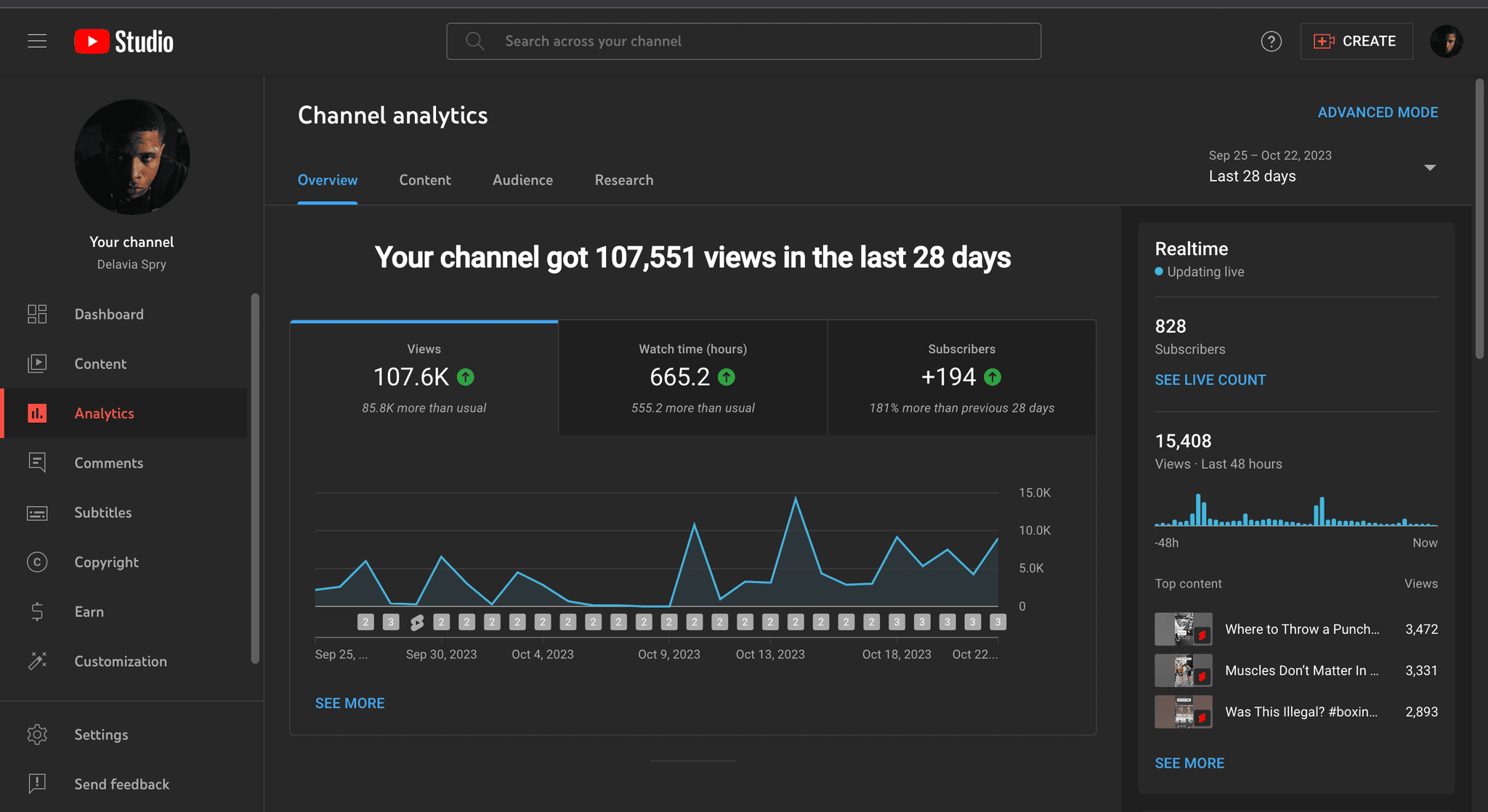Click the YouTube Studio logo
Screen dimensions: 1488x812
tap(124, 41)
